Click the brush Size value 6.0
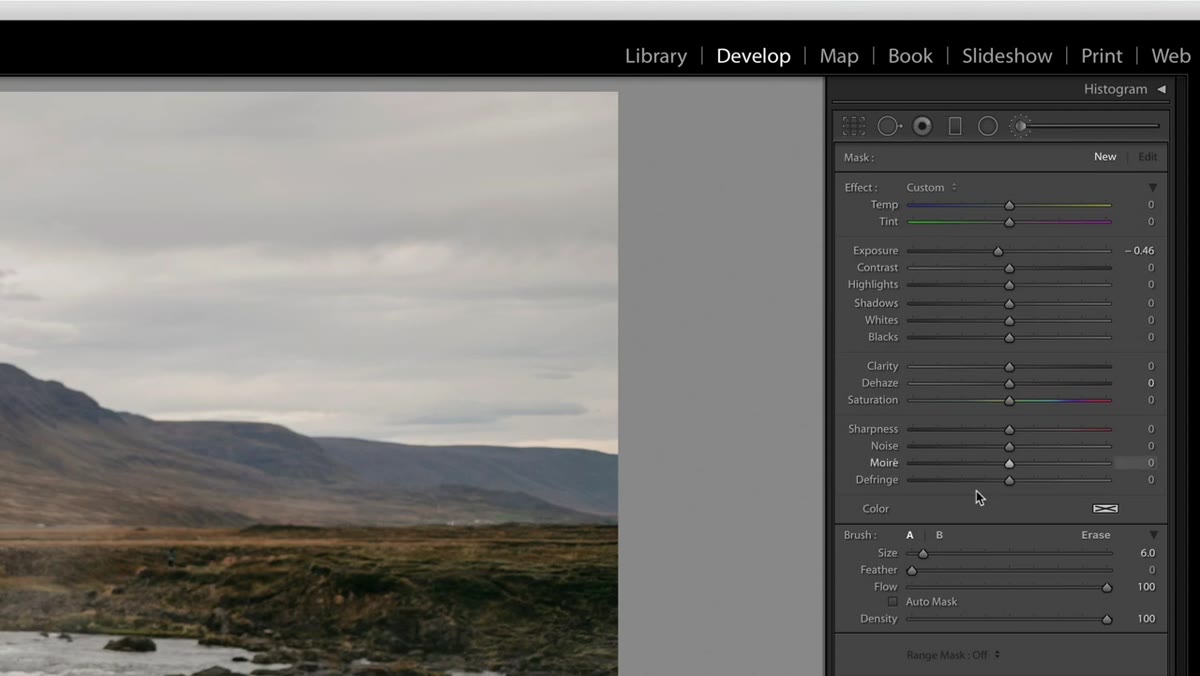The height and width of the screenshot is (676, 1200). [x=1147, y=553]
